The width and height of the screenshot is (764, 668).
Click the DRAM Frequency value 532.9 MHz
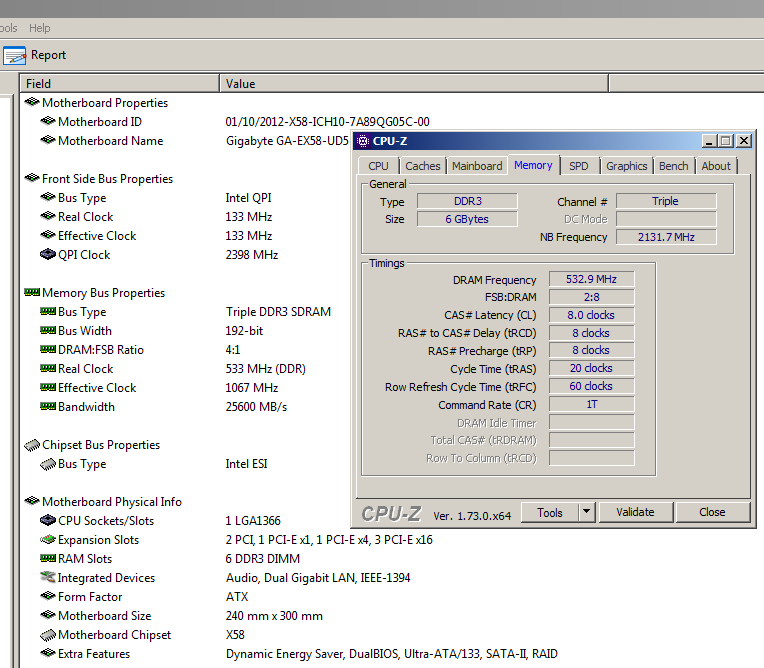point(591,279)
